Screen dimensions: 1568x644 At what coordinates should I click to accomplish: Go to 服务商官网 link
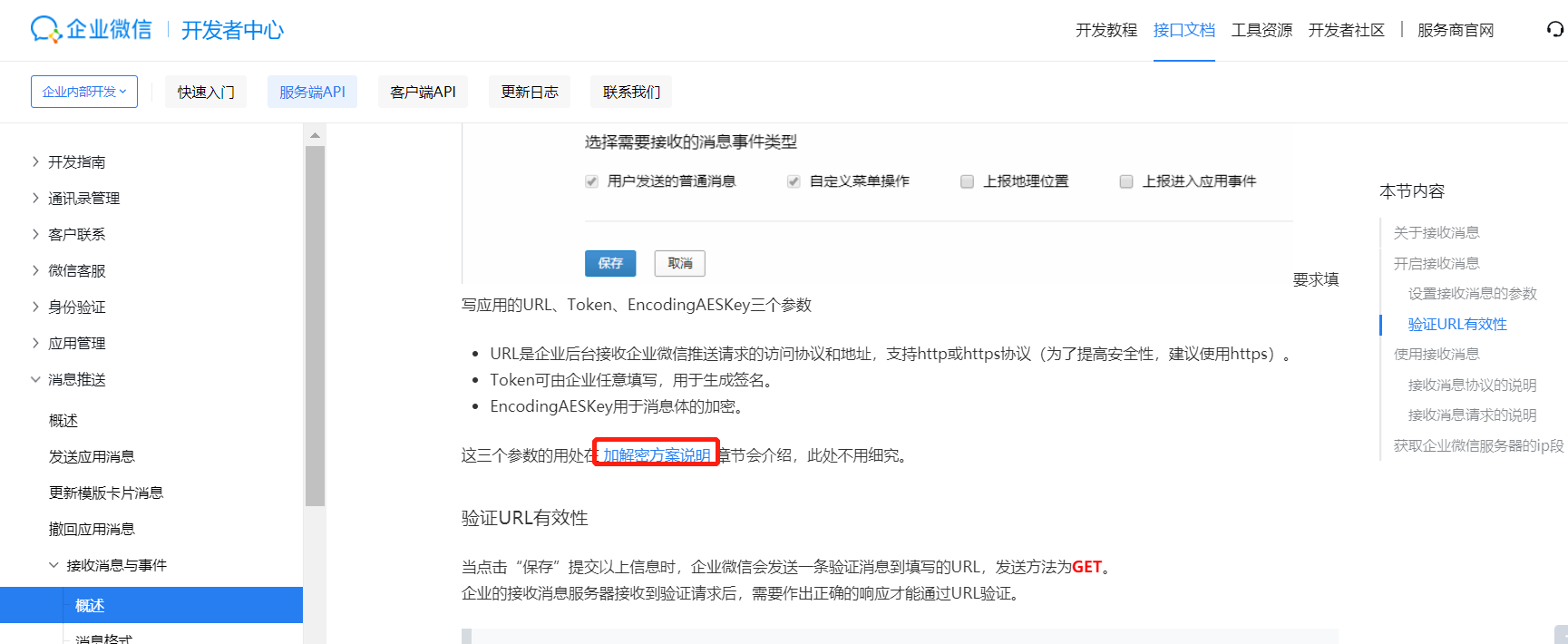[1456, 30]
